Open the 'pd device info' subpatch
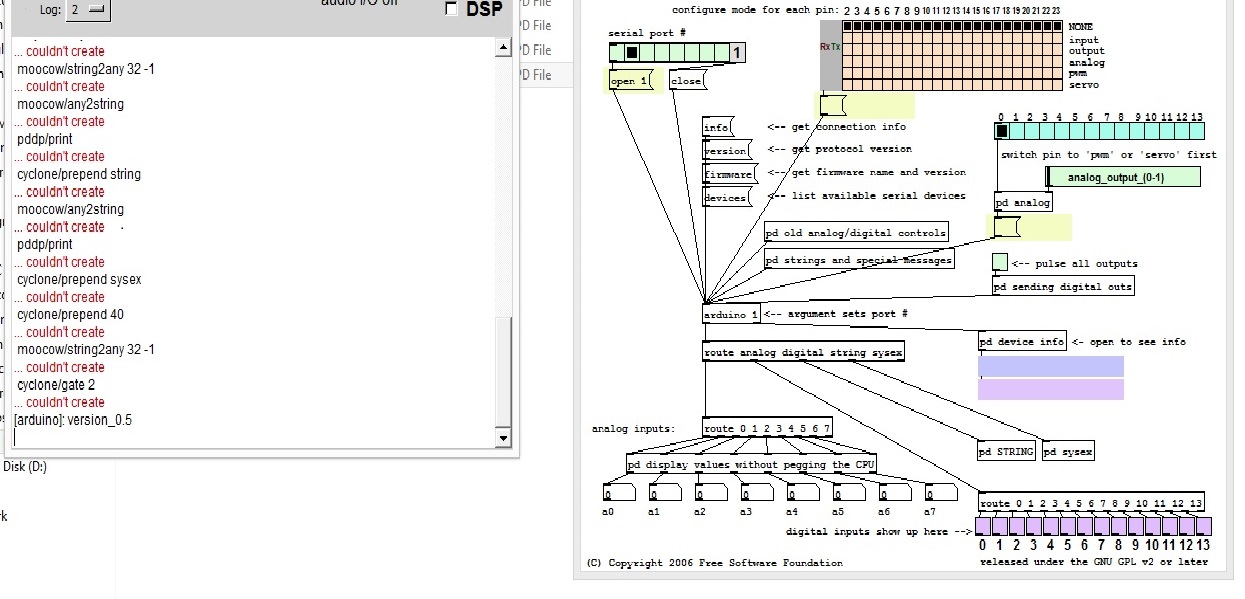This screenshot has width=1245, height=599. [1022, 341]
